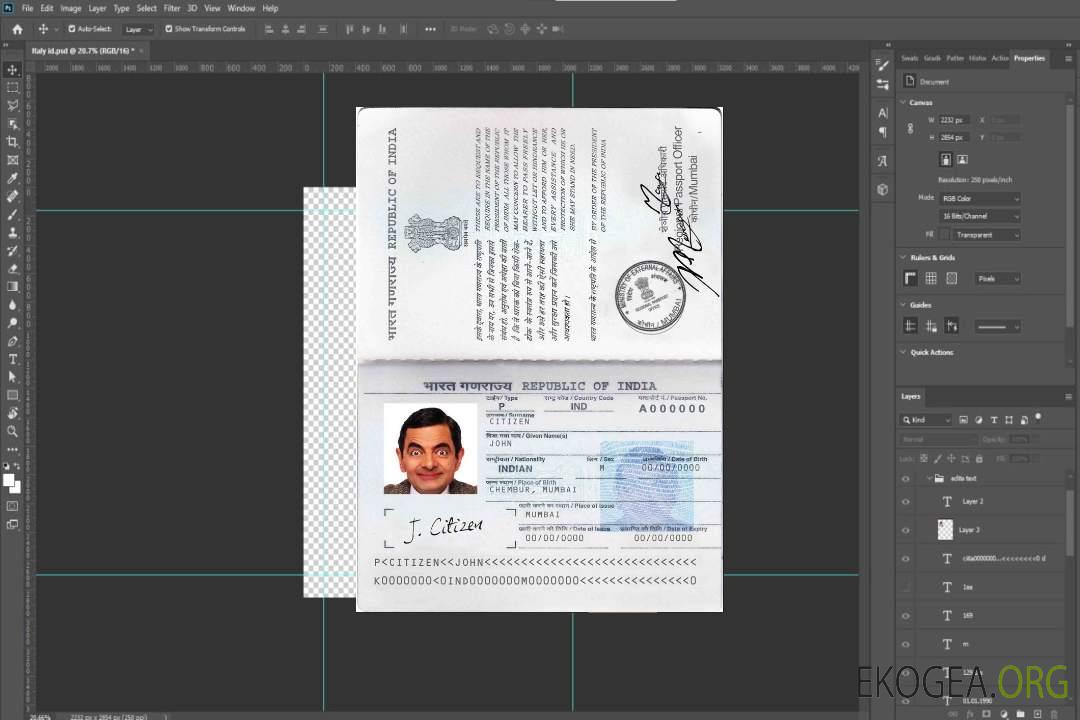Viewport: 1080px width, 720px height.
Task: Select the Zoom tool
Action: point(12,431)
